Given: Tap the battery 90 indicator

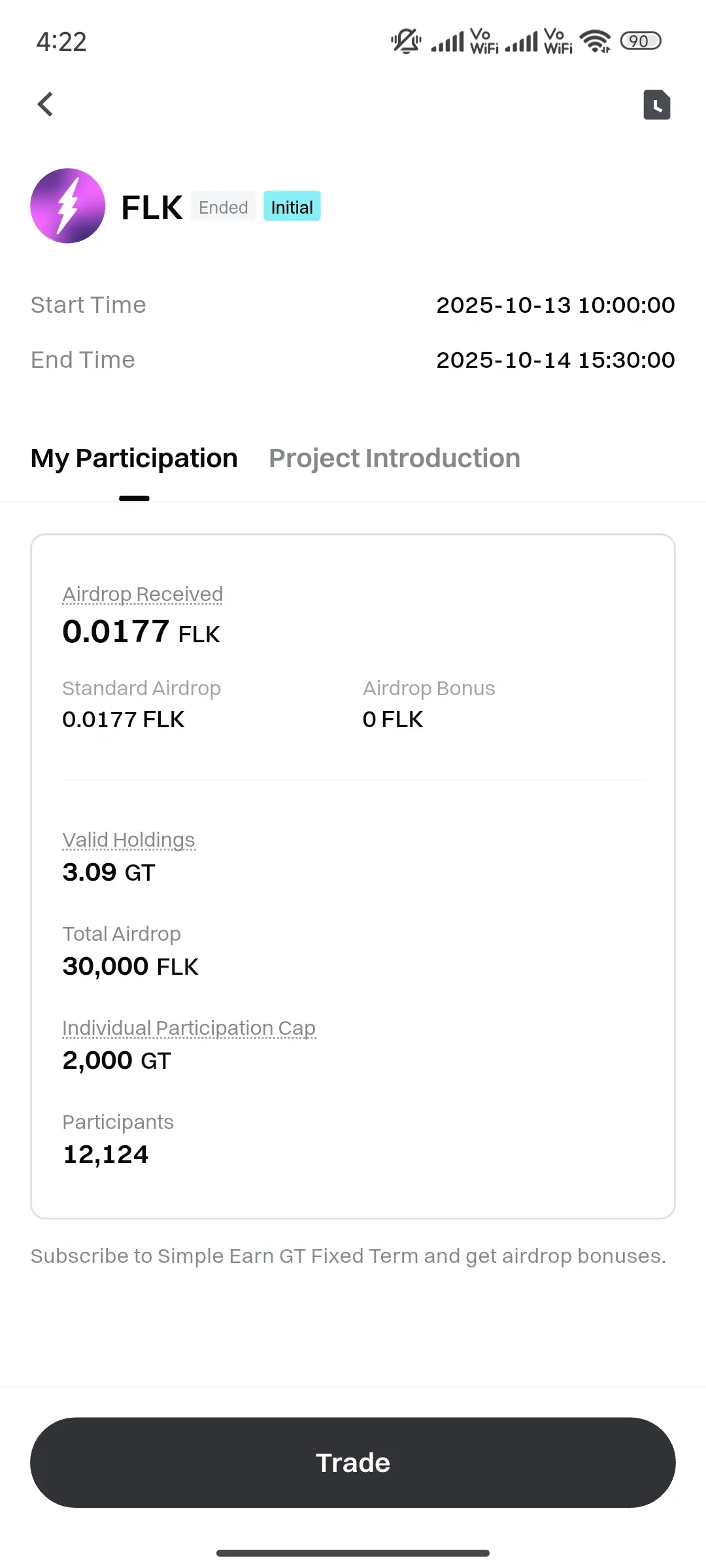Looking at the screenshot, I should click(641, 41).
